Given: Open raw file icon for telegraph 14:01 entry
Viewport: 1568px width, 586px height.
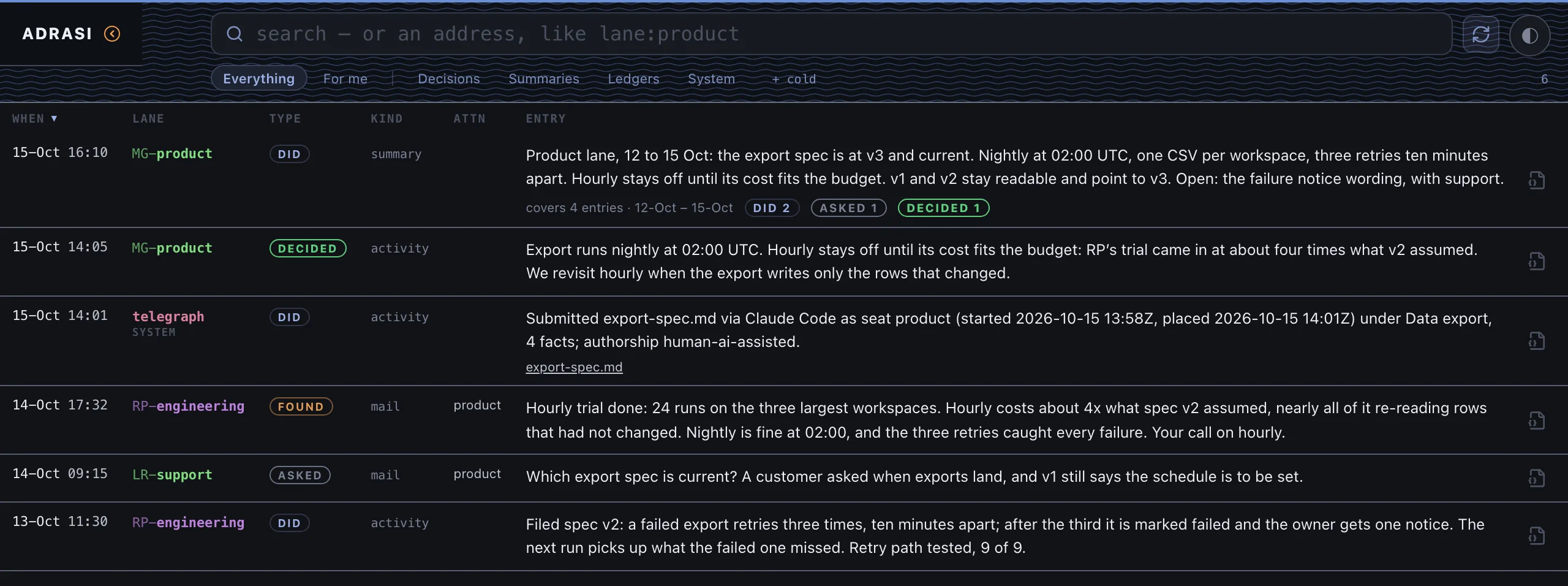Looking at the screenshot, I should pos(1536,341).
